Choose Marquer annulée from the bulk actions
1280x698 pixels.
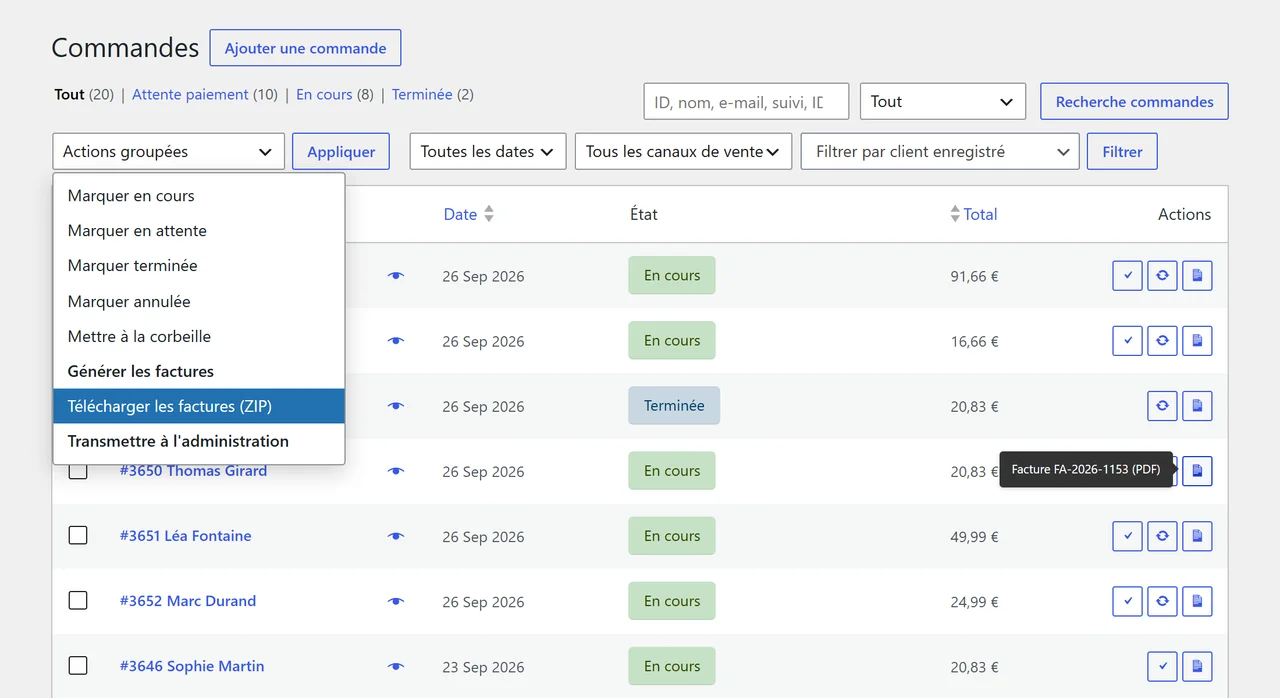click(199, 301)
